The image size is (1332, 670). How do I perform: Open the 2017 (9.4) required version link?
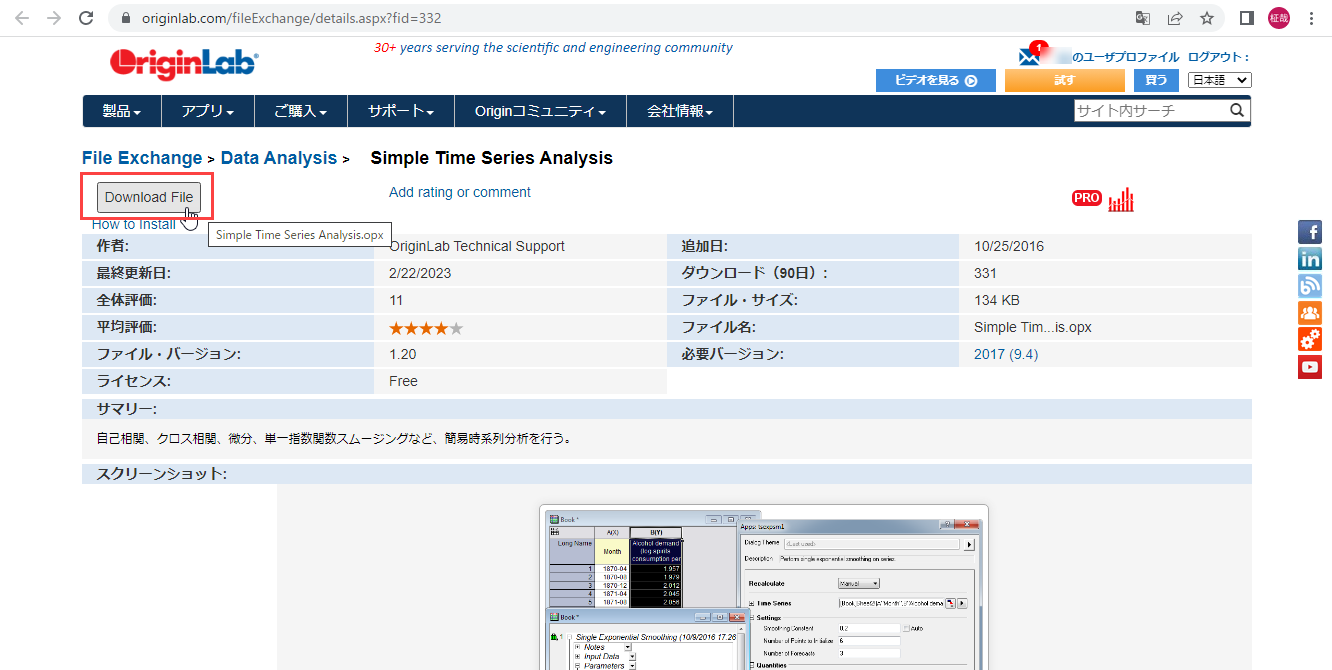click(x=1006, y=354)
